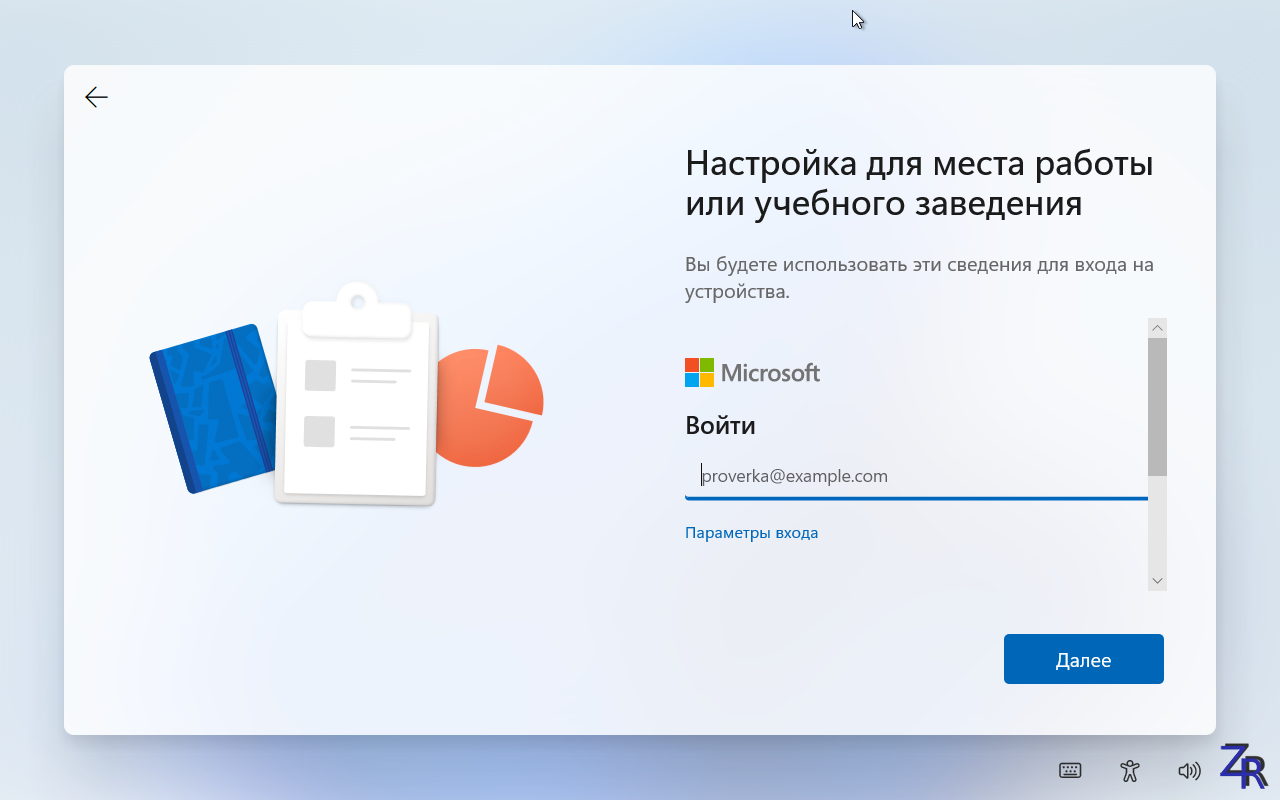Click the sign-in pane scrollbar thumb
Screen dimensions: 1280x800
pyautogui.click(x=1157, y=405)
